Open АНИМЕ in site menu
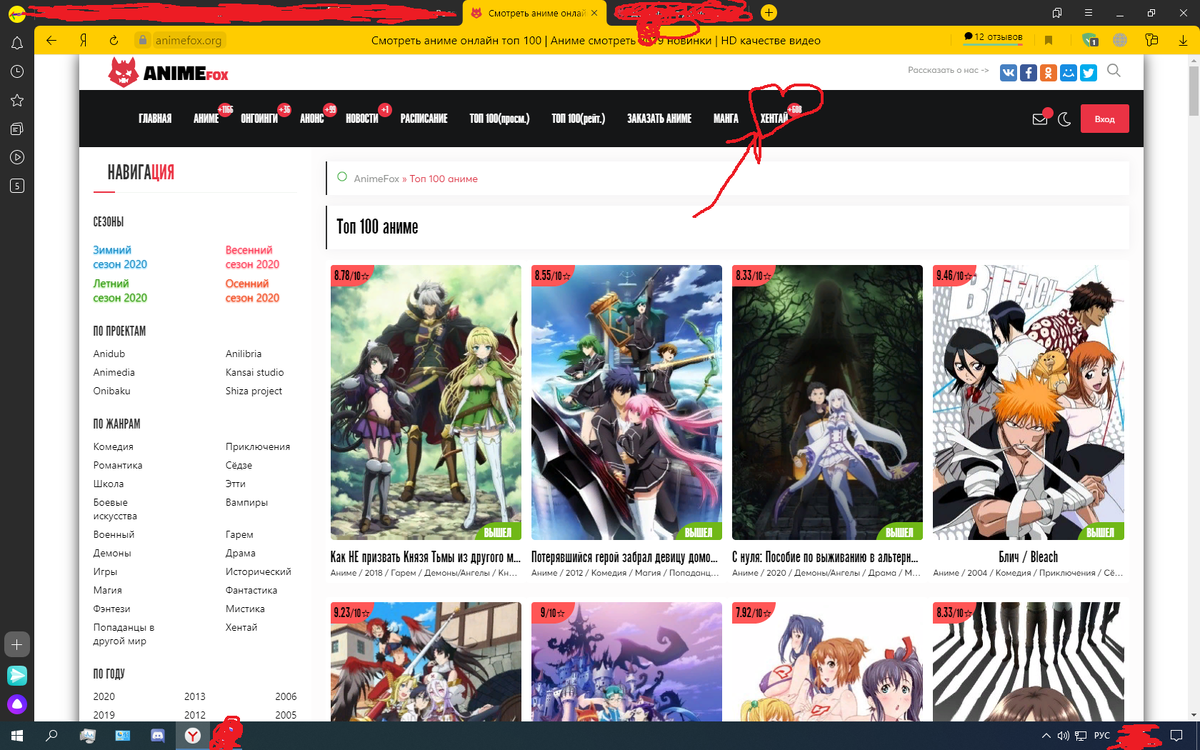This screenshot has width=1200, height=750. [206, 118]
